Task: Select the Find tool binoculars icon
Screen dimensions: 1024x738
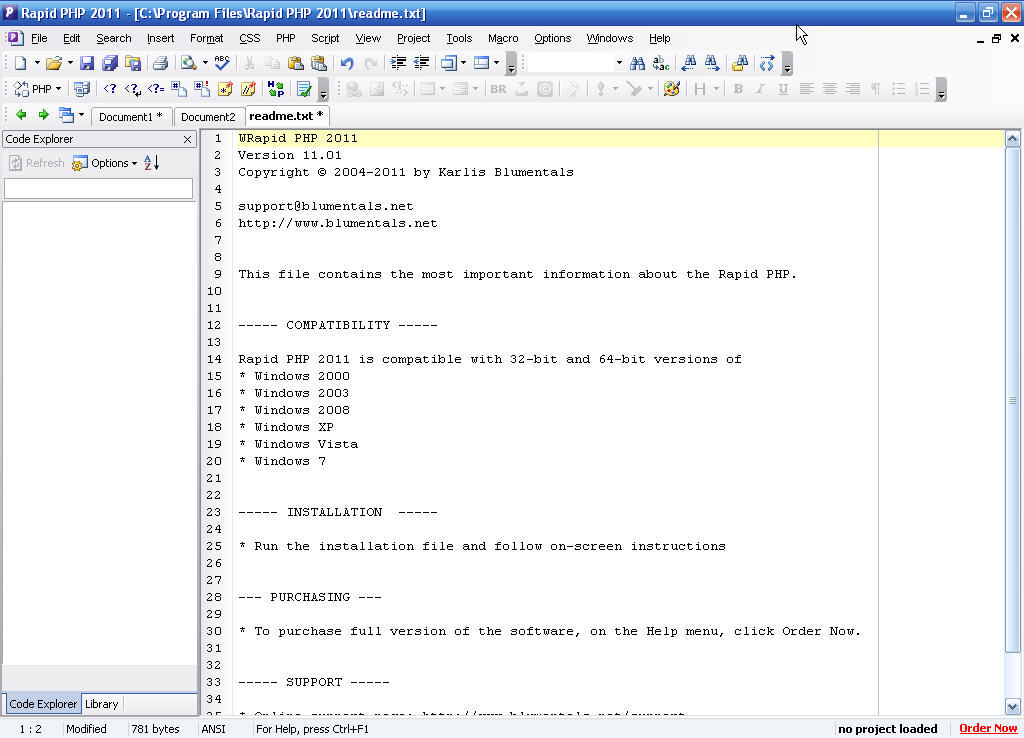Action: tap(638, 62)
